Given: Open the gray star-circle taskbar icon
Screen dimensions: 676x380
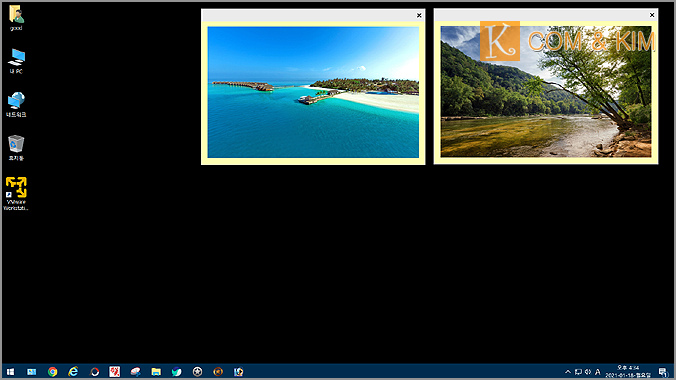Looking at the screenshot, I should tap(197, 371).
